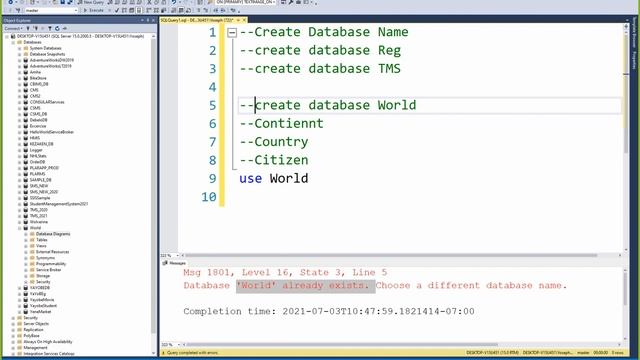Select the Views folder under World
640x360 pixels.
tap(41, 246)
